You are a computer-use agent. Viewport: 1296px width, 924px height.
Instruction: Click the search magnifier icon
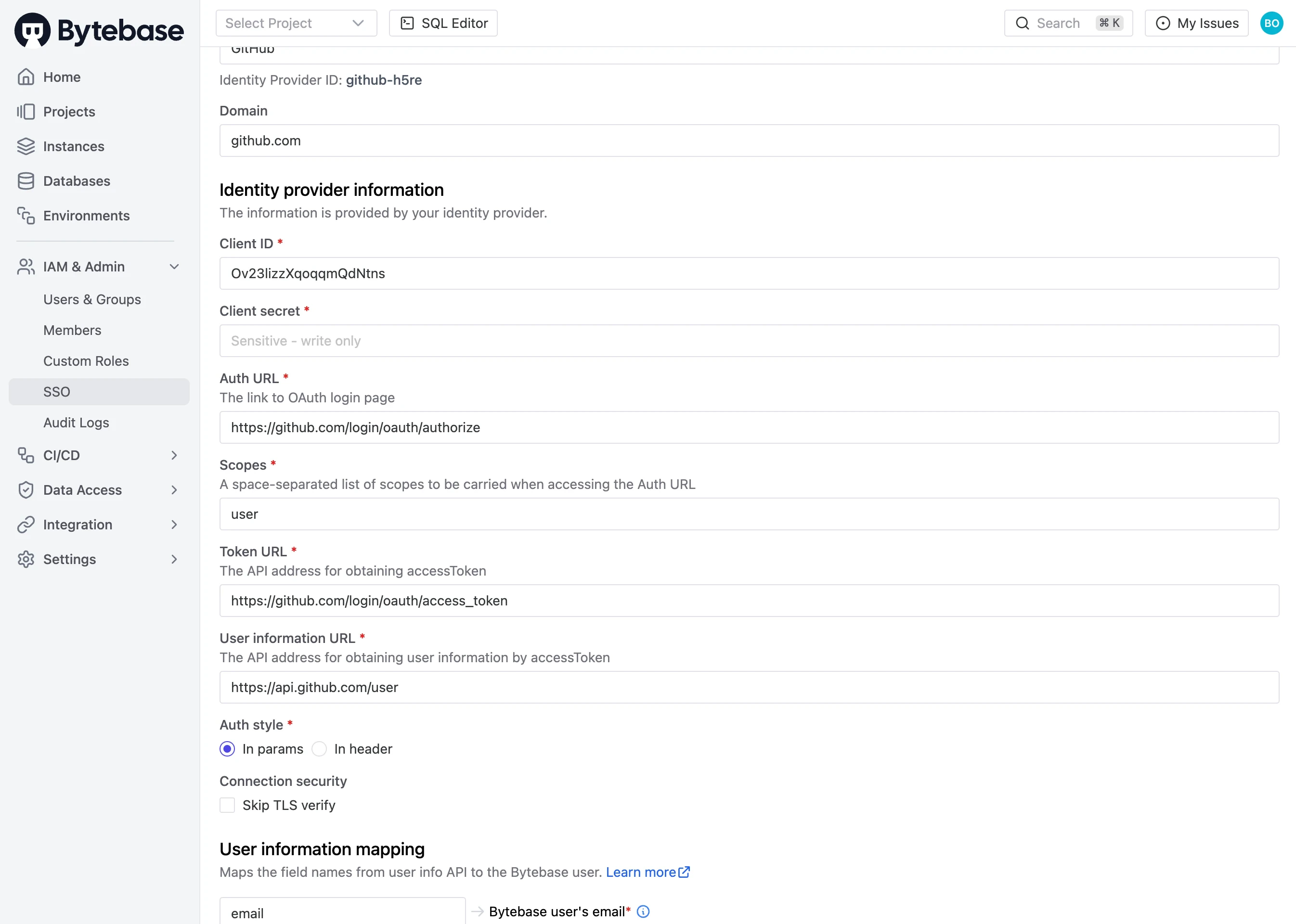coord(1023,23)
